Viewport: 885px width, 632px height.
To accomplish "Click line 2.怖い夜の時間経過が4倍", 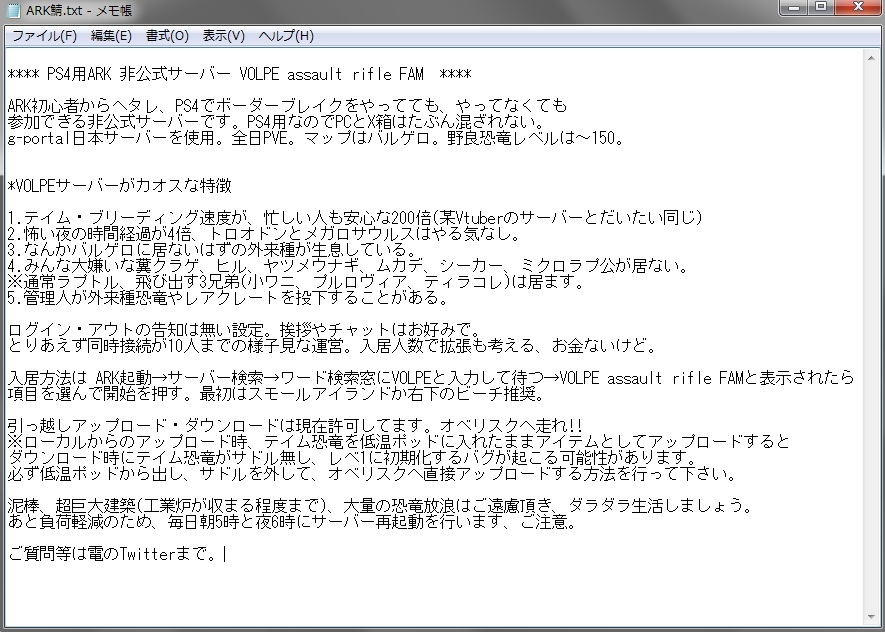I will (x=264, y=233).
